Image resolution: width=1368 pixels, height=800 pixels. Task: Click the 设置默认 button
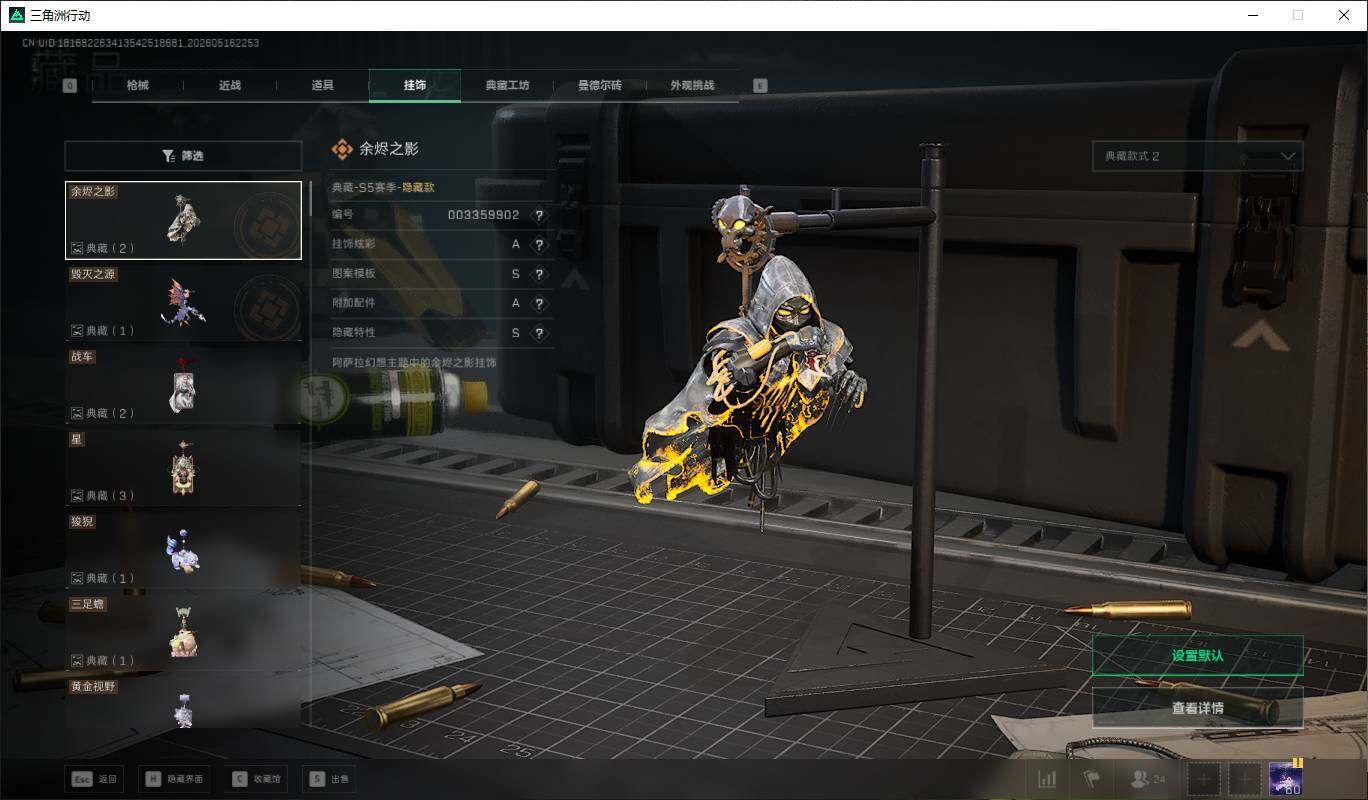(x=1197, y=656)
